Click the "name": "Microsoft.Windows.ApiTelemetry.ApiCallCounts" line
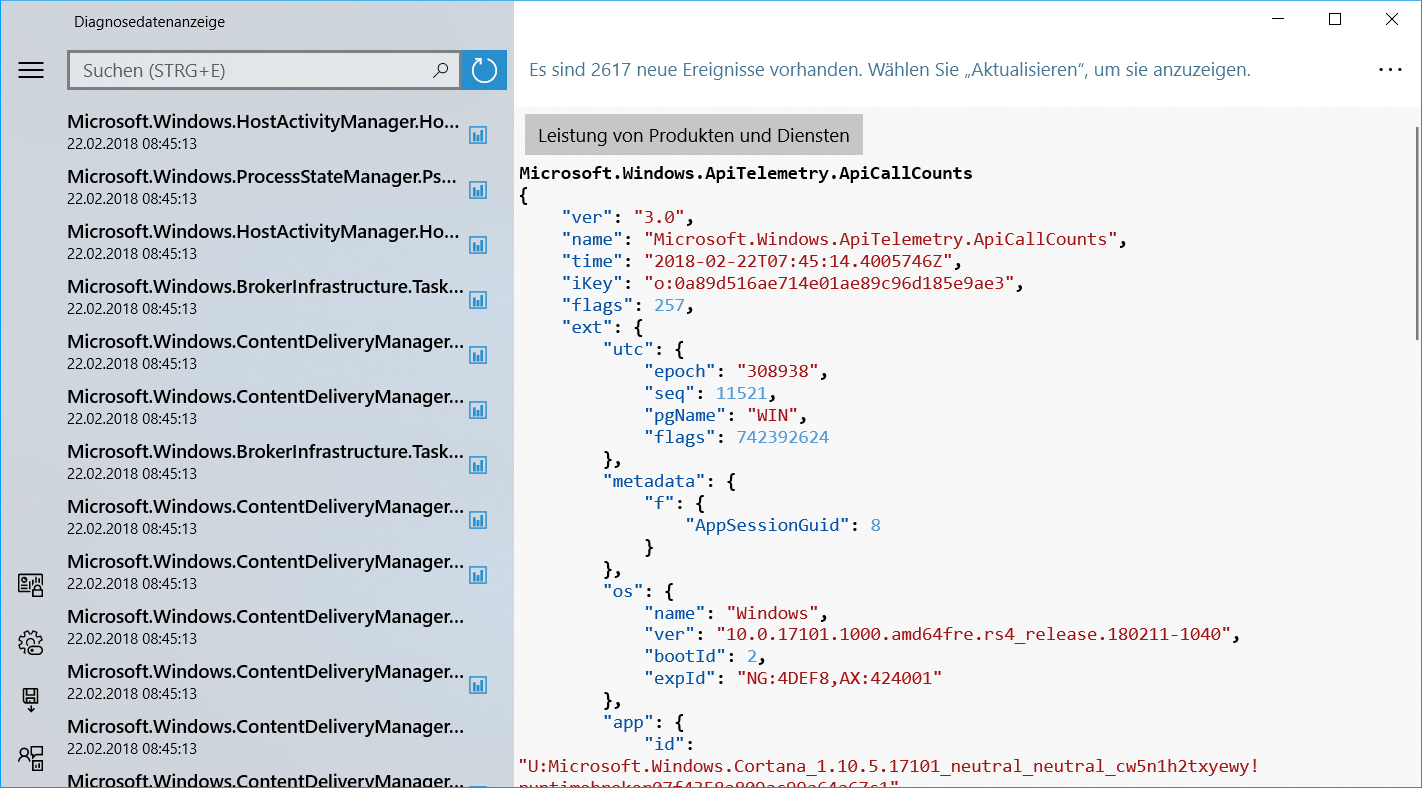 click(x=844, y=239)
